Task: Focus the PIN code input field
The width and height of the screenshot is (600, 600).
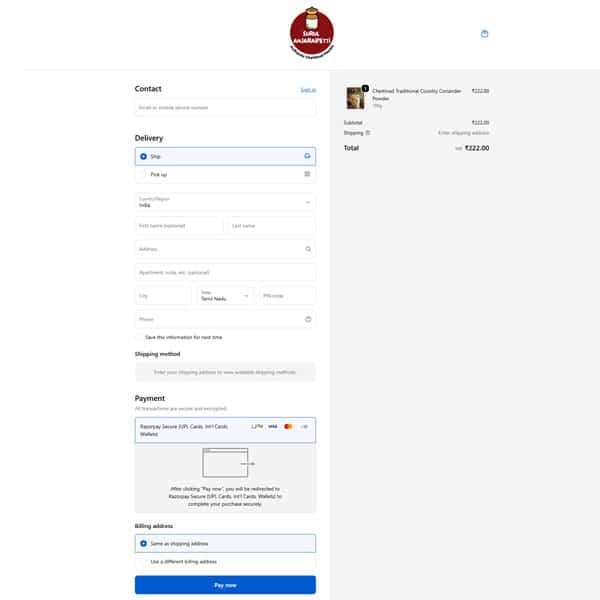Action: [287, 296]
